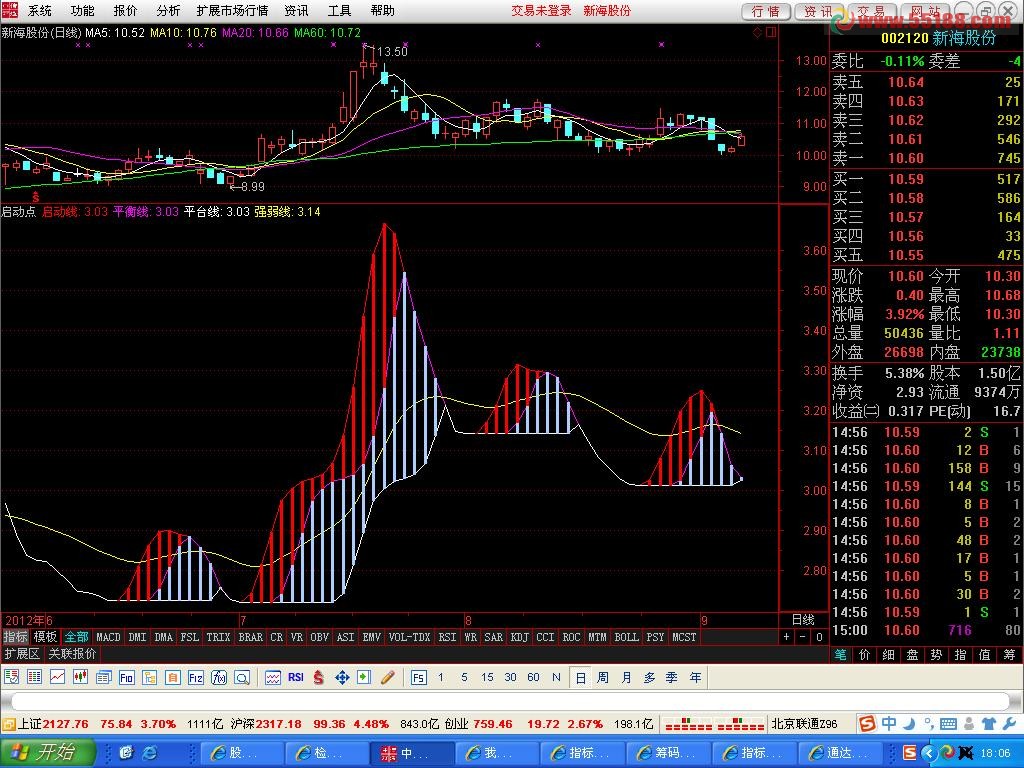The image size is (1024, 768).
Task: Select the 日 daily period
Action: tap(580, 678)
